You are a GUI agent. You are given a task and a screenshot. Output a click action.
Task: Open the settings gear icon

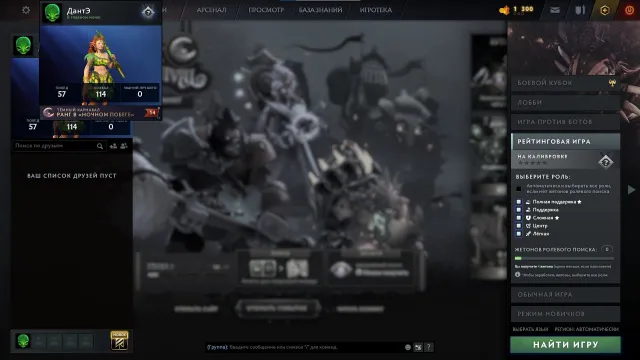click(x=26, y=10)
